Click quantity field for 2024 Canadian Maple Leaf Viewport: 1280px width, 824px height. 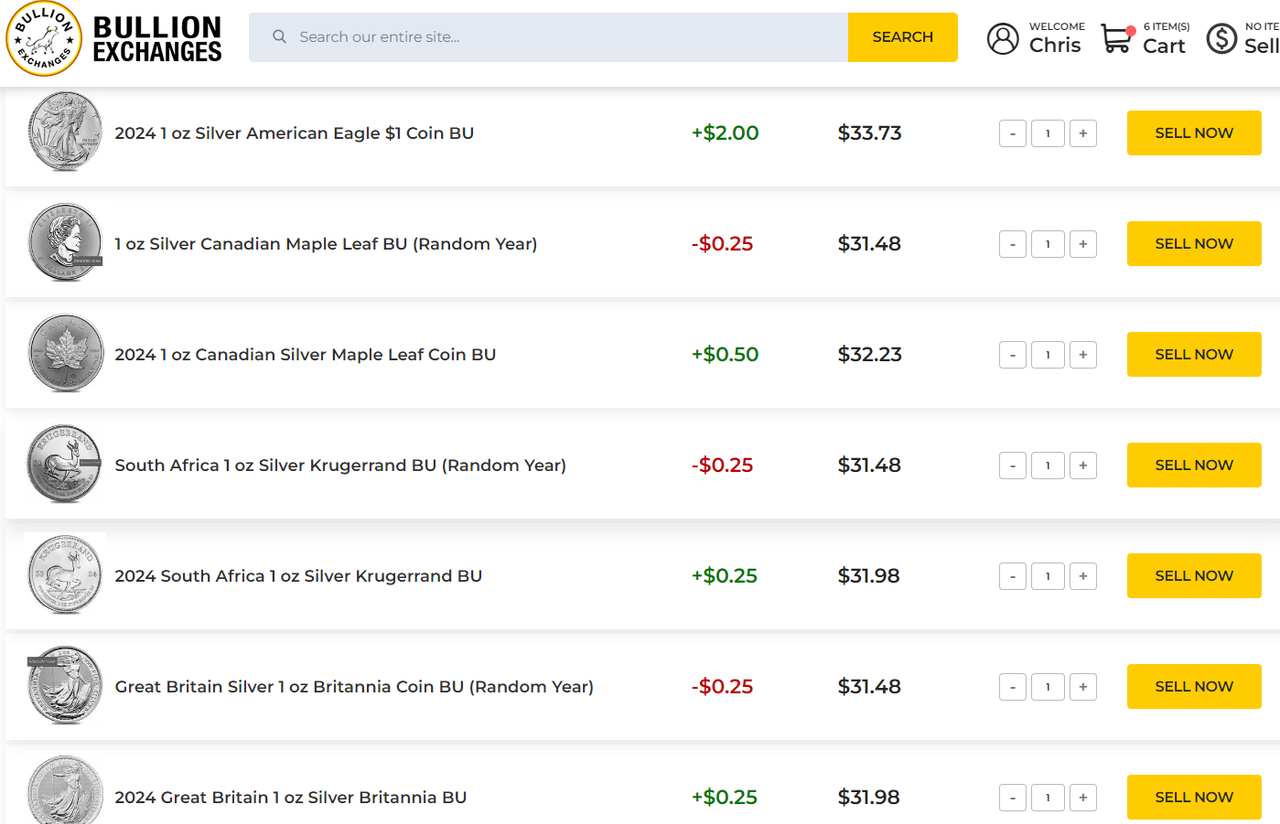click(x=1048, y=355)
